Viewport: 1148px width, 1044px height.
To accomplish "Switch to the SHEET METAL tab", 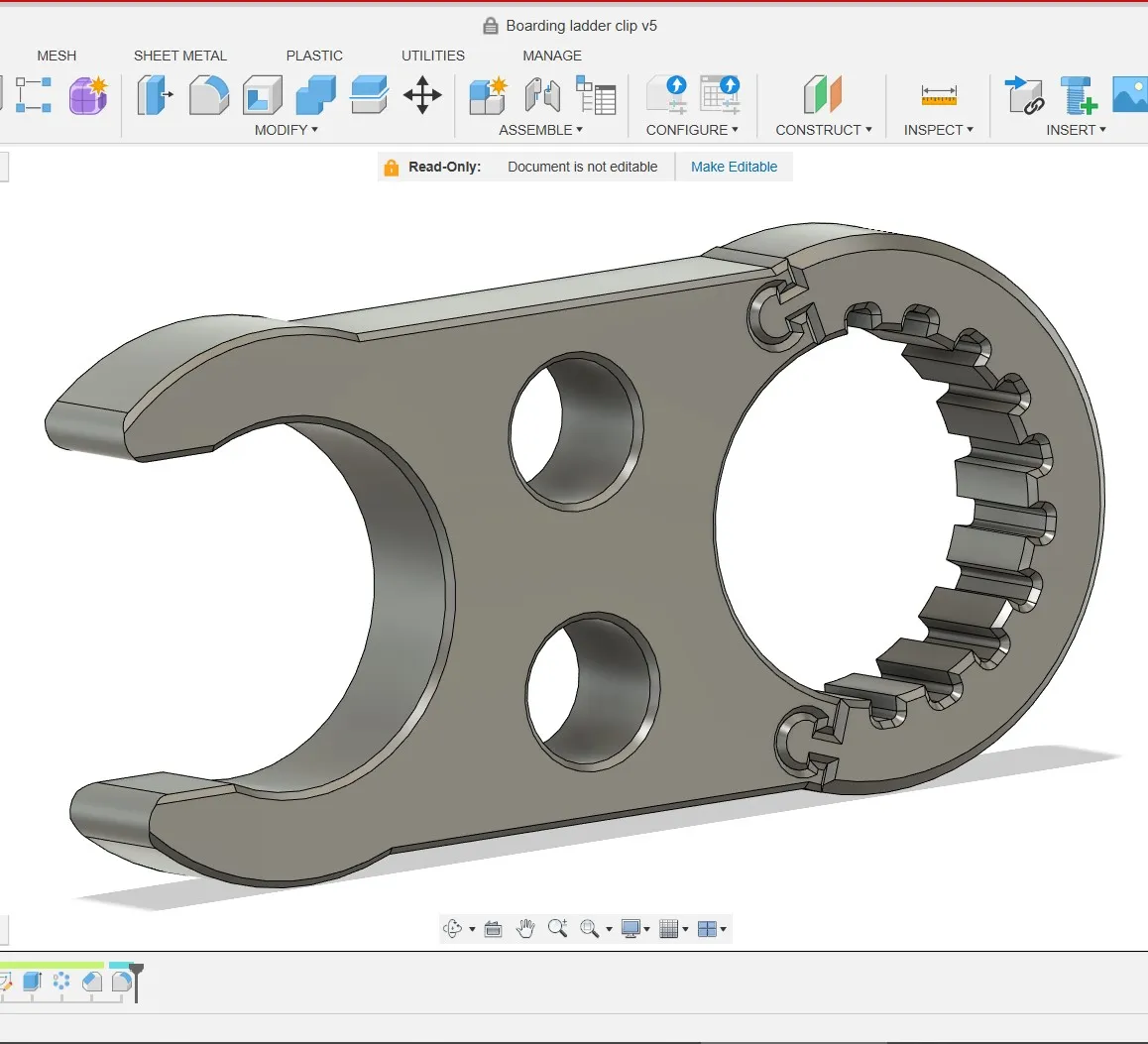I will point(180,56).
